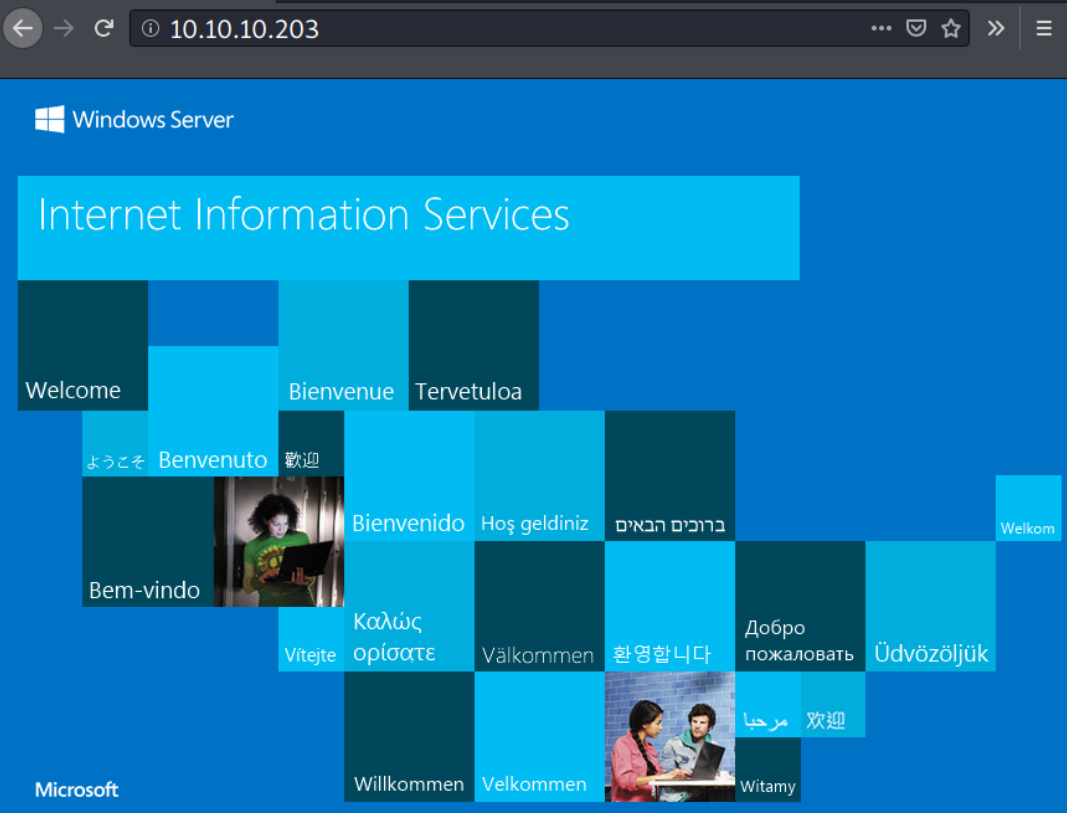Image resolution: width=1067 pixels, height=813 pixels.
Task: Click photo of two students at laptop
Action: (x=669, y=736)
